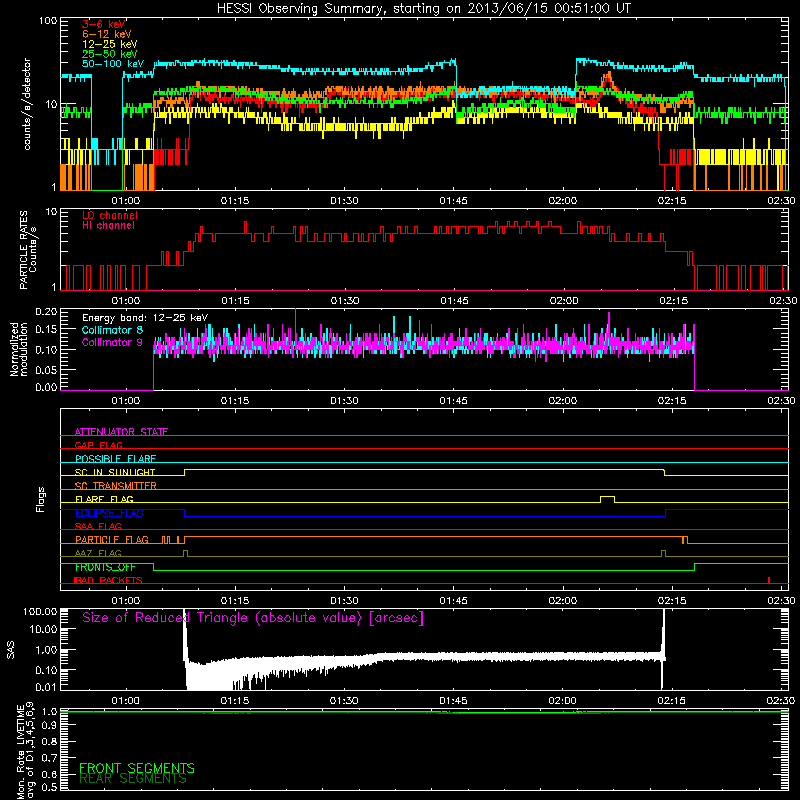Click the red tick on the BAD PACKETS line
800x800 pixels.
point(769,580)
